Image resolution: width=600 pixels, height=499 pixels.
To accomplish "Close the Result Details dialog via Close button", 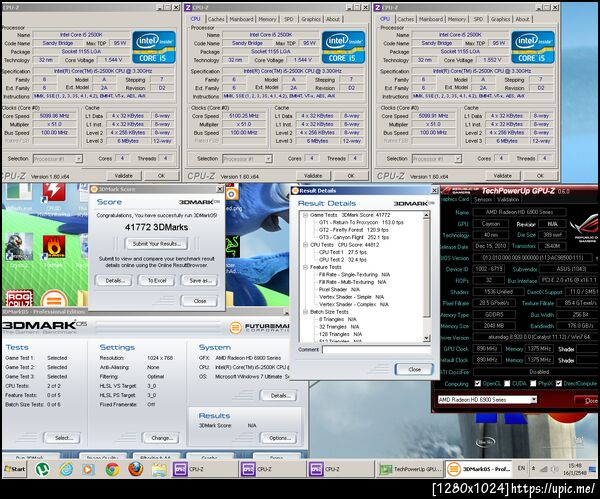I will tap(414, 369).
